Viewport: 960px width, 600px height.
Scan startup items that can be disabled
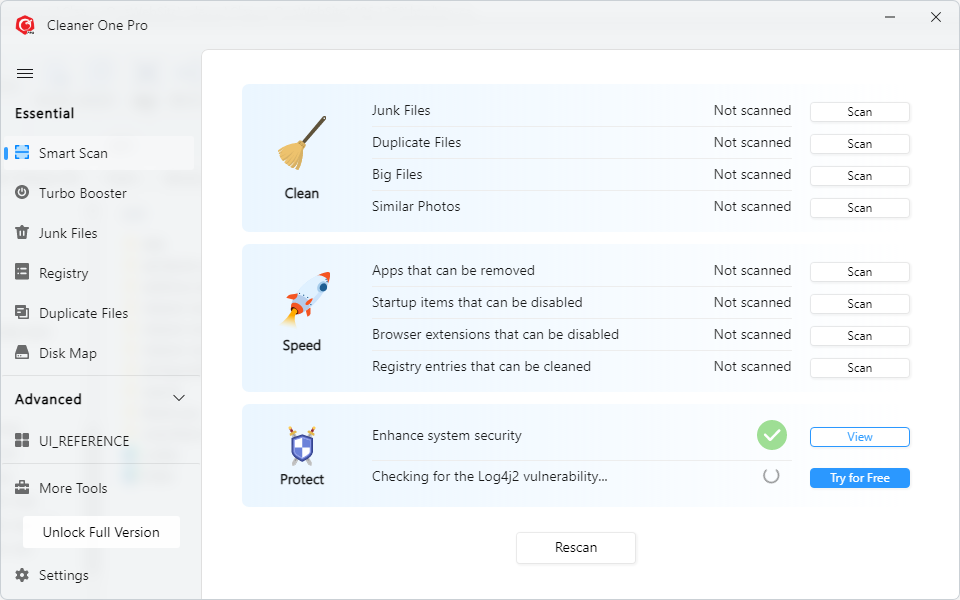[859, 304]
